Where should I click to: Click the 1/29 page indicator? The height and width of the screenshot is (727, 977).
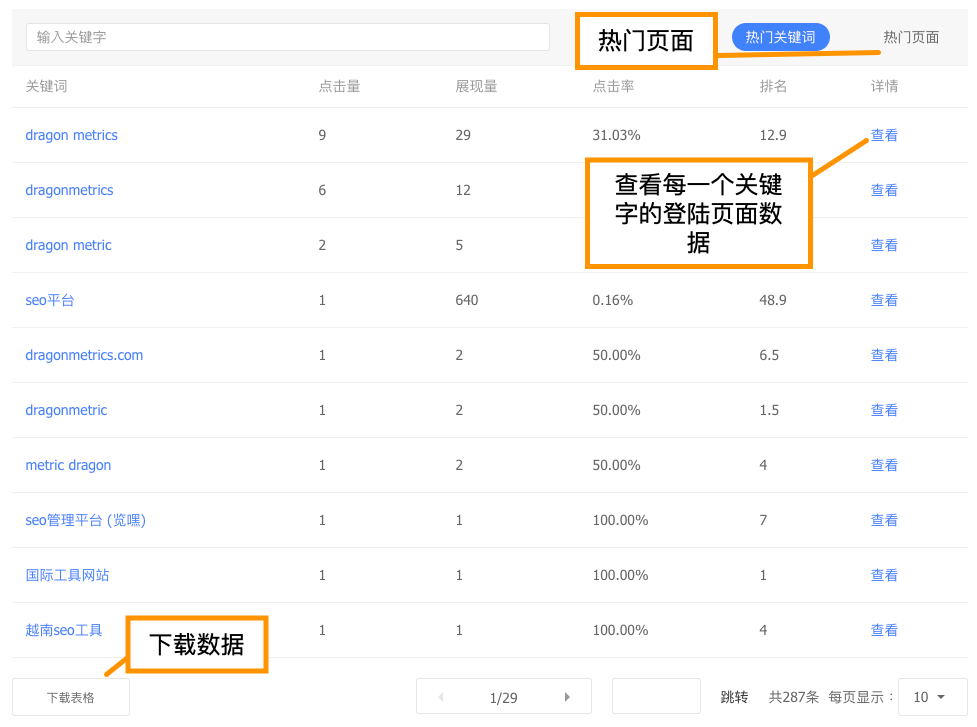point(503,698)
